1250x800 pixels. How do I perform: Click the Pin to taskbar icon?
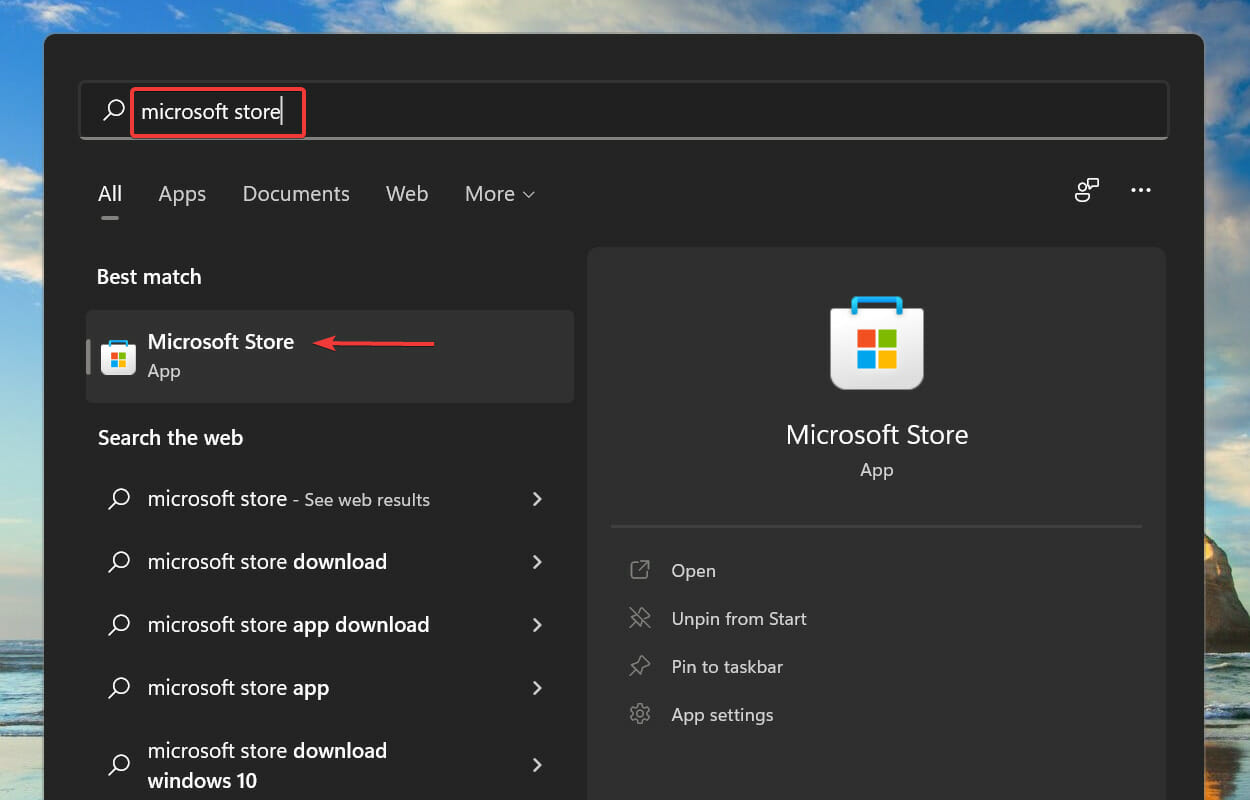point(640,666)
